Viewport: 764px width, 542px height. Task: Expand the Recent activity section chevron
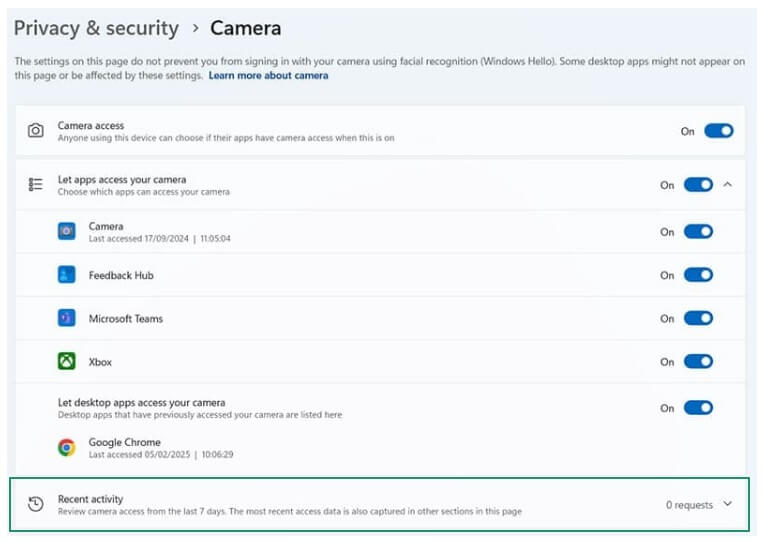pos(727,504)
